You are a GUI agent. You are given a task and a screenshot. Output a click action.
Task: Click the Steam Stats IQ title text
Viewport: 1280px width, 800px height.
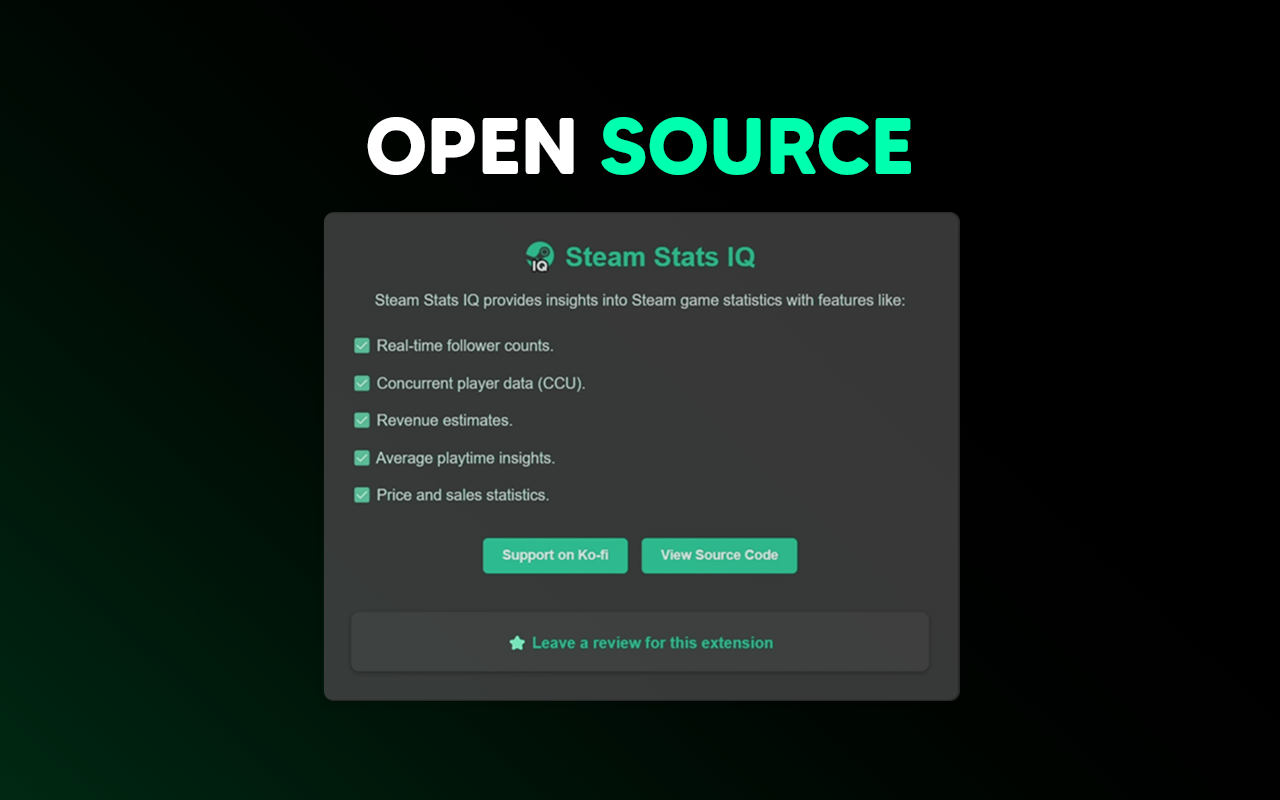tap(660, 257)
